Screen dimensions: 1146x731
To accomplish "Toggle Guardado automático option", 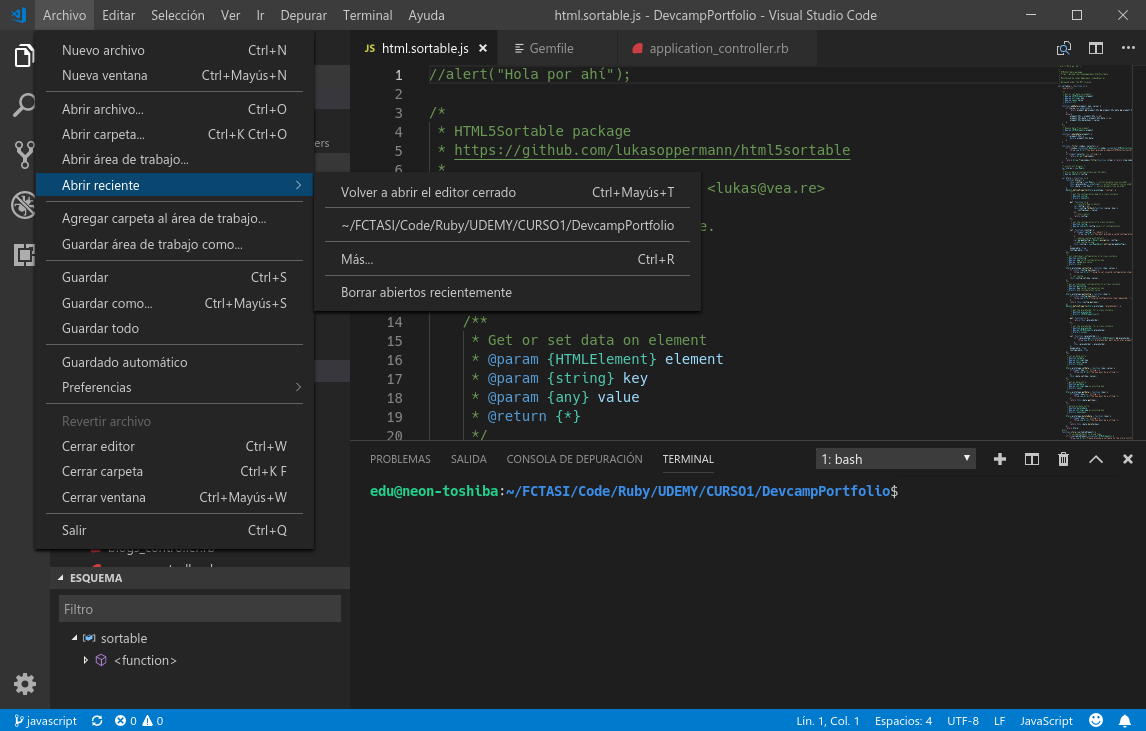I will pos(124,362).
